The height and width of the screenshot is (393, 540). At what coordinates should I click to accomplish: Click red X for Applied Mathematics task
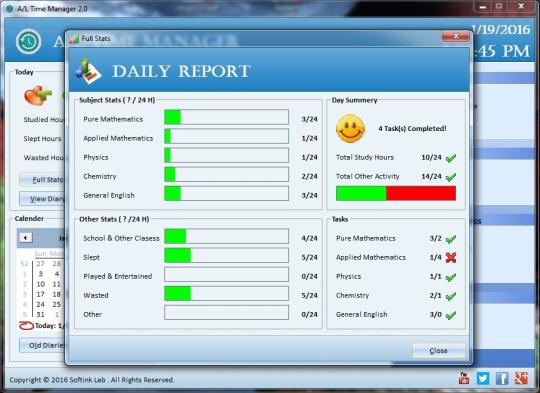pos(451,258)
